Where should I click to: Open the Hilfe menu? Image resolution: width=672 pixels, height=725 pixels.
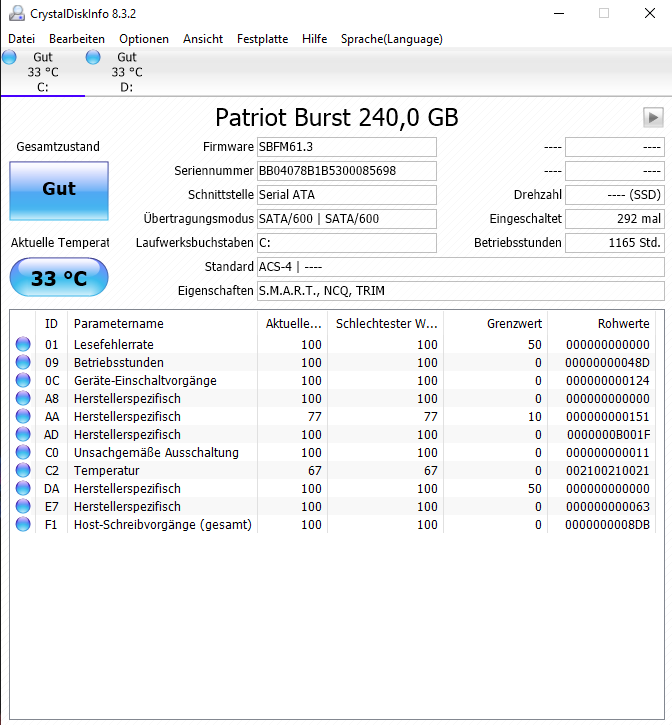[314, 39]
